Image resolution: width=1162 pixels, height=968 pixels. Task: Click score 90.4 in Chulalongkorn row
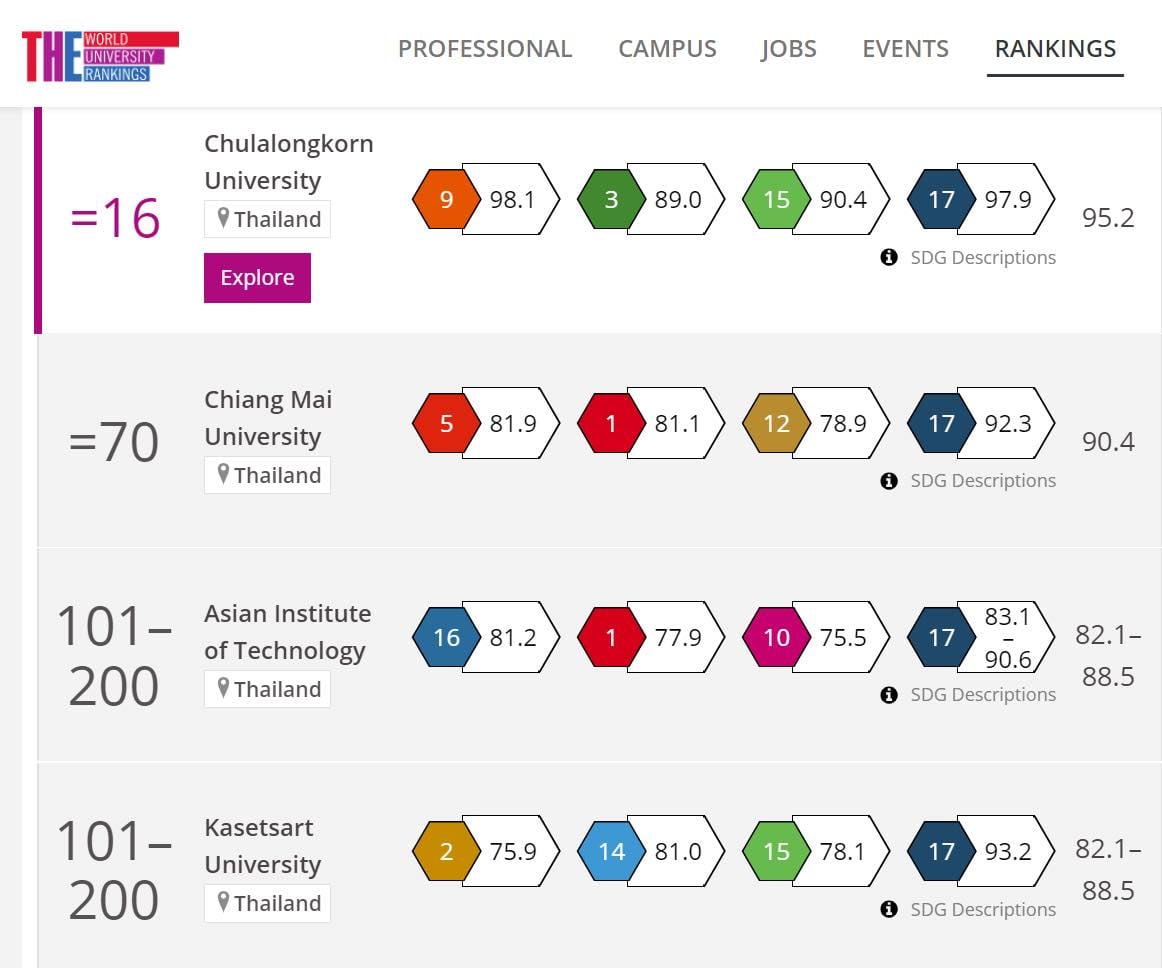point(843,199)
